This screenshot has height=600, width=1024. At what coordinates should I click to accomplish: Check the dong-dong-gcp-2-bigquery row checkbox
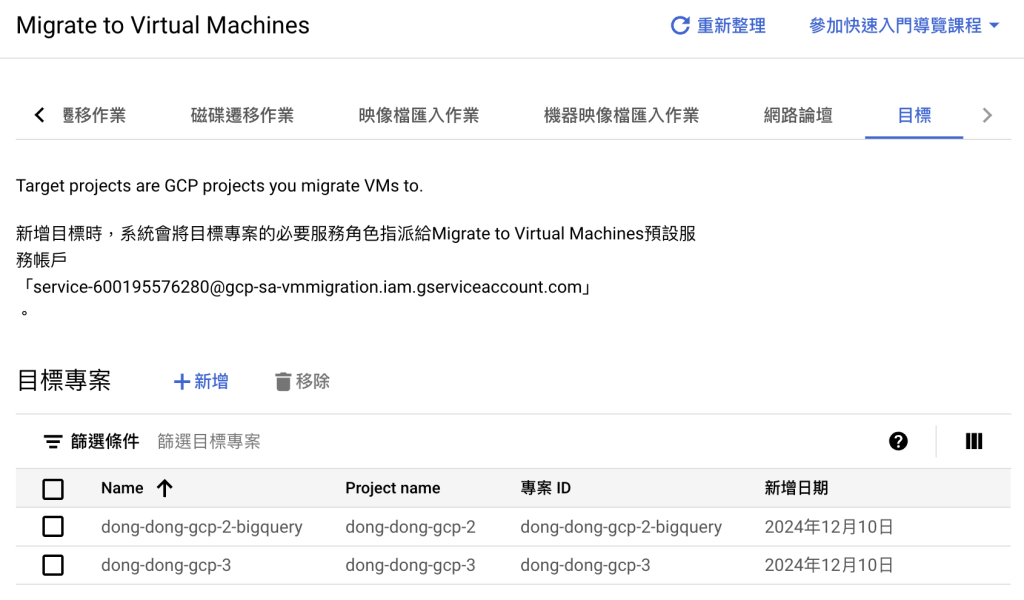53,526
